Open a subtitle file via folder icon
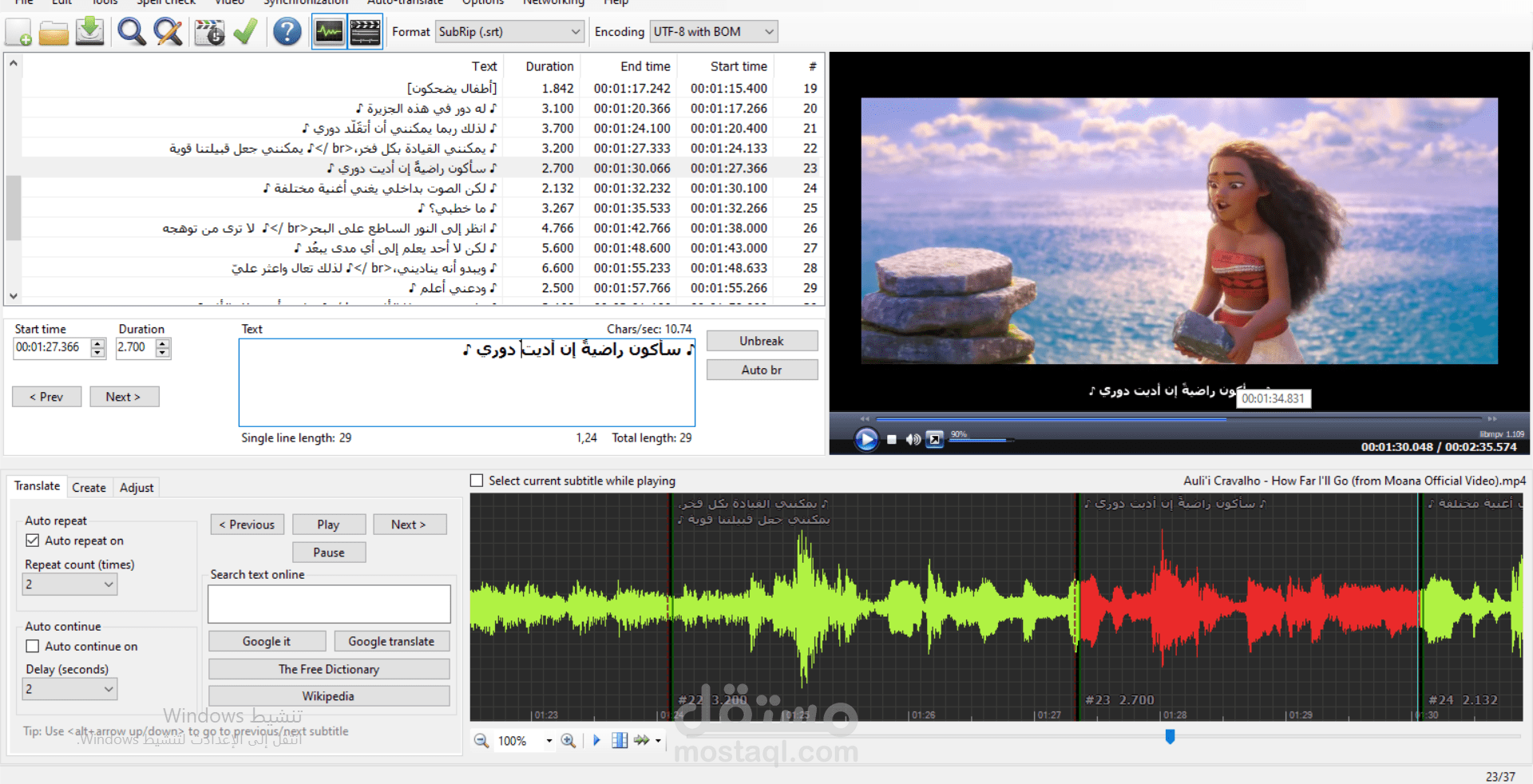The width and height of the screenshot is (1533, 784). [x=53, y=32]
